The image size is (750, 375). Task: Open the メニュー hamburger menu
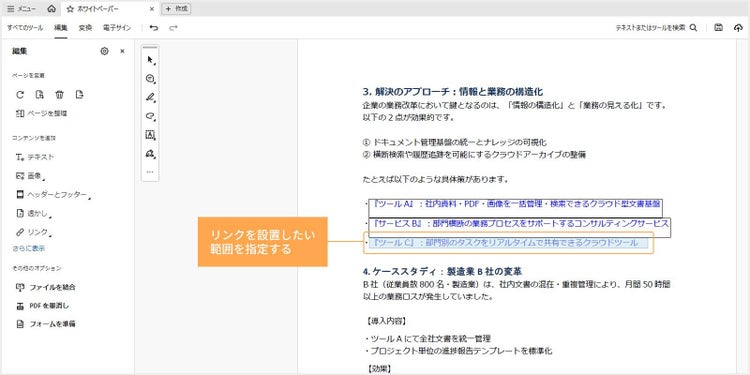click(x=21, y=9)
